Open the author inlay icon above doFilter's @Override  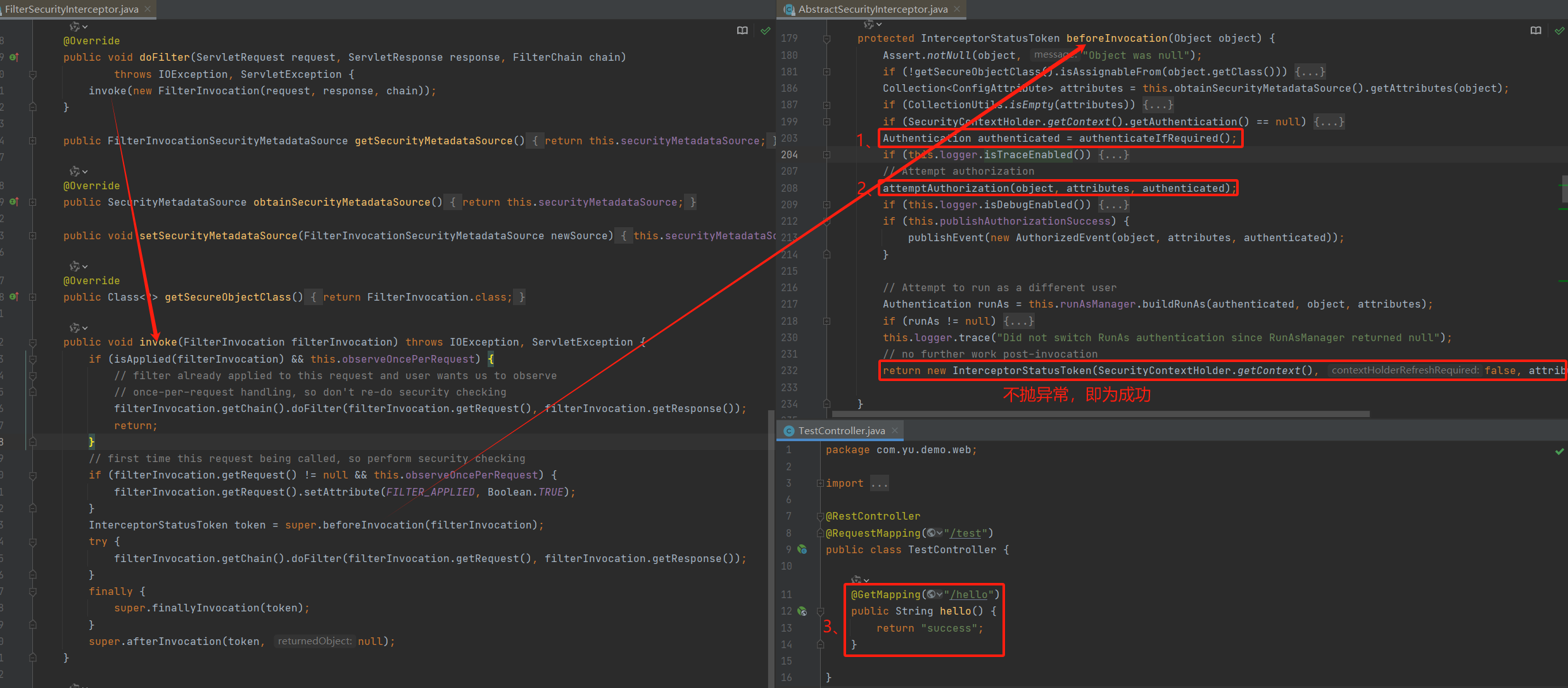[79, 27]
